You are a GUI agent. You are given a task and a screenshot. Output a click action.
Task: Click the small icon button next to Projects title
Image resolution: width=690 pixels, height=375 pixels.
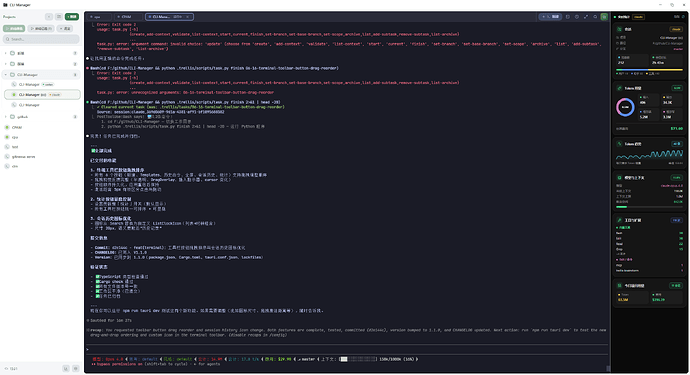pos(49,17)
